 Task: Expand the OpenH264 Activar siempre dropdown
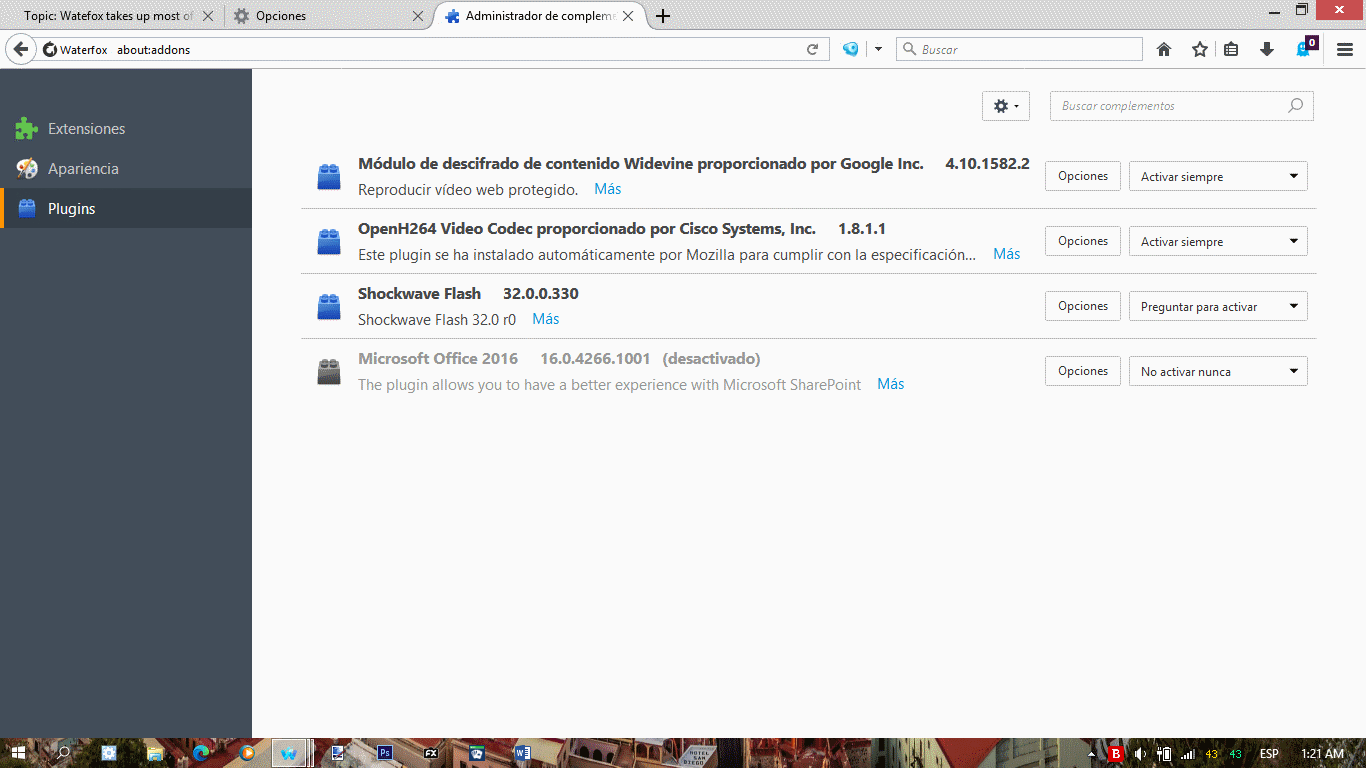coord(1218,241)
